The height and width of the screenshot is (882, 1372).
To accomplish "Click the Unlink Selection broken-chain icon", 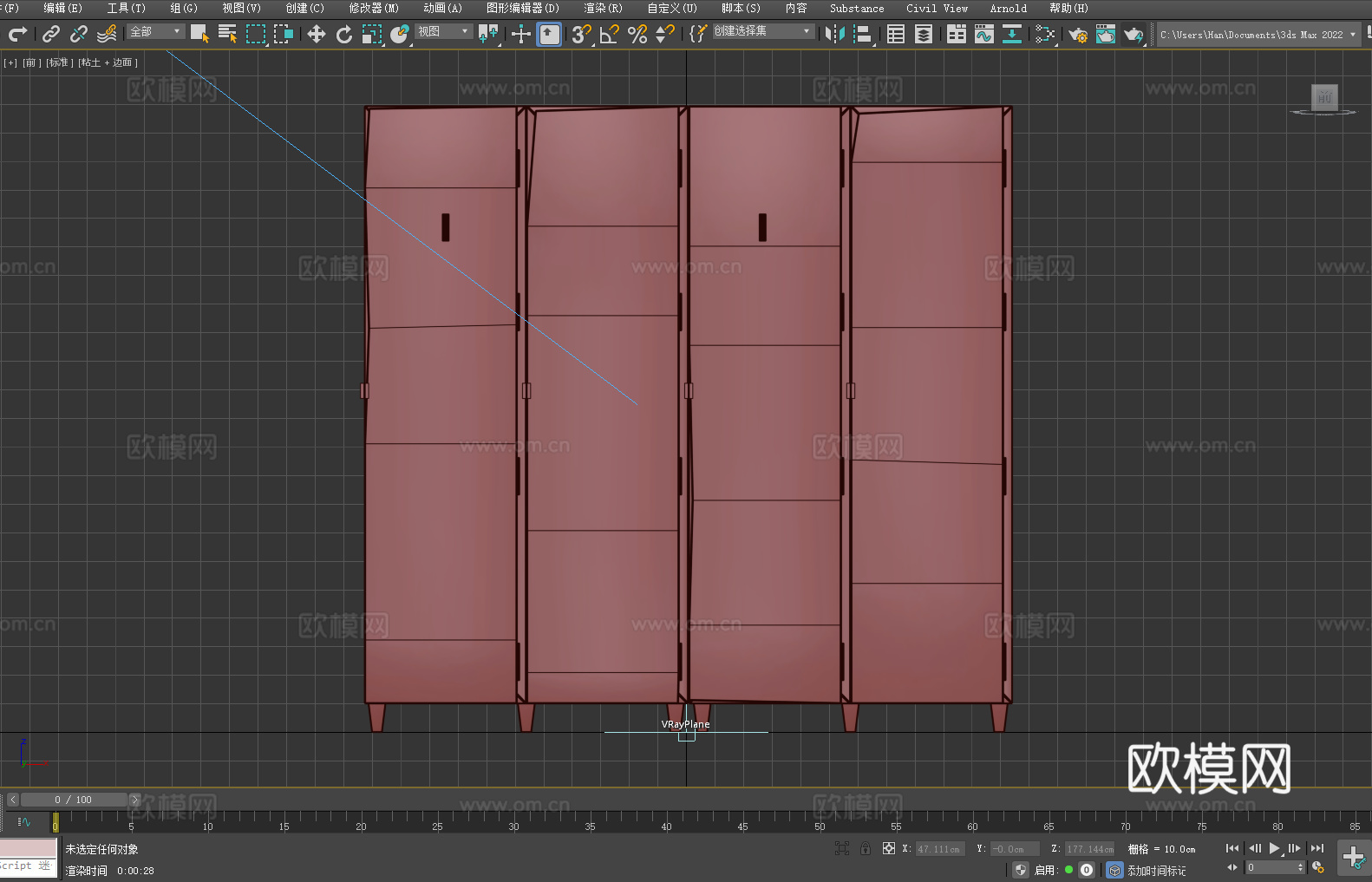I will coord(79,34).
